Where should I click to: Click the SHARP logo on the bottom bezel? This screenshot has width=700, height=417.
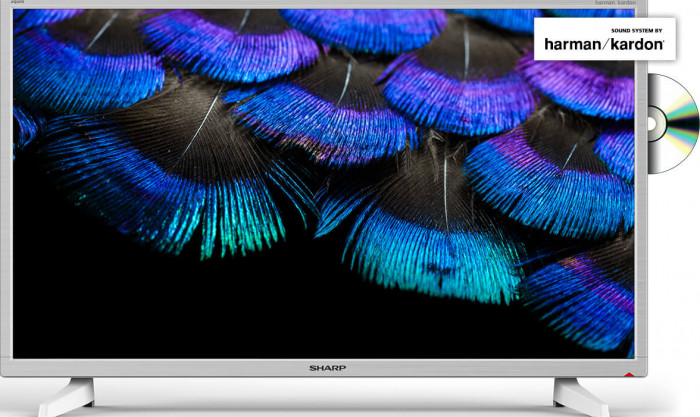pos(326,368)
